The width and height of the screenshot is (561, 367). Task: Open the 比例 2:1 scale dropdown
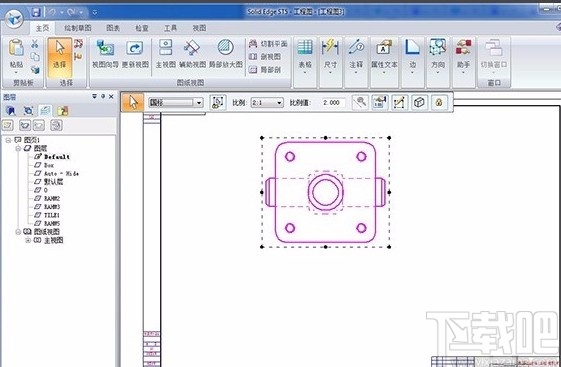[267, 103]
